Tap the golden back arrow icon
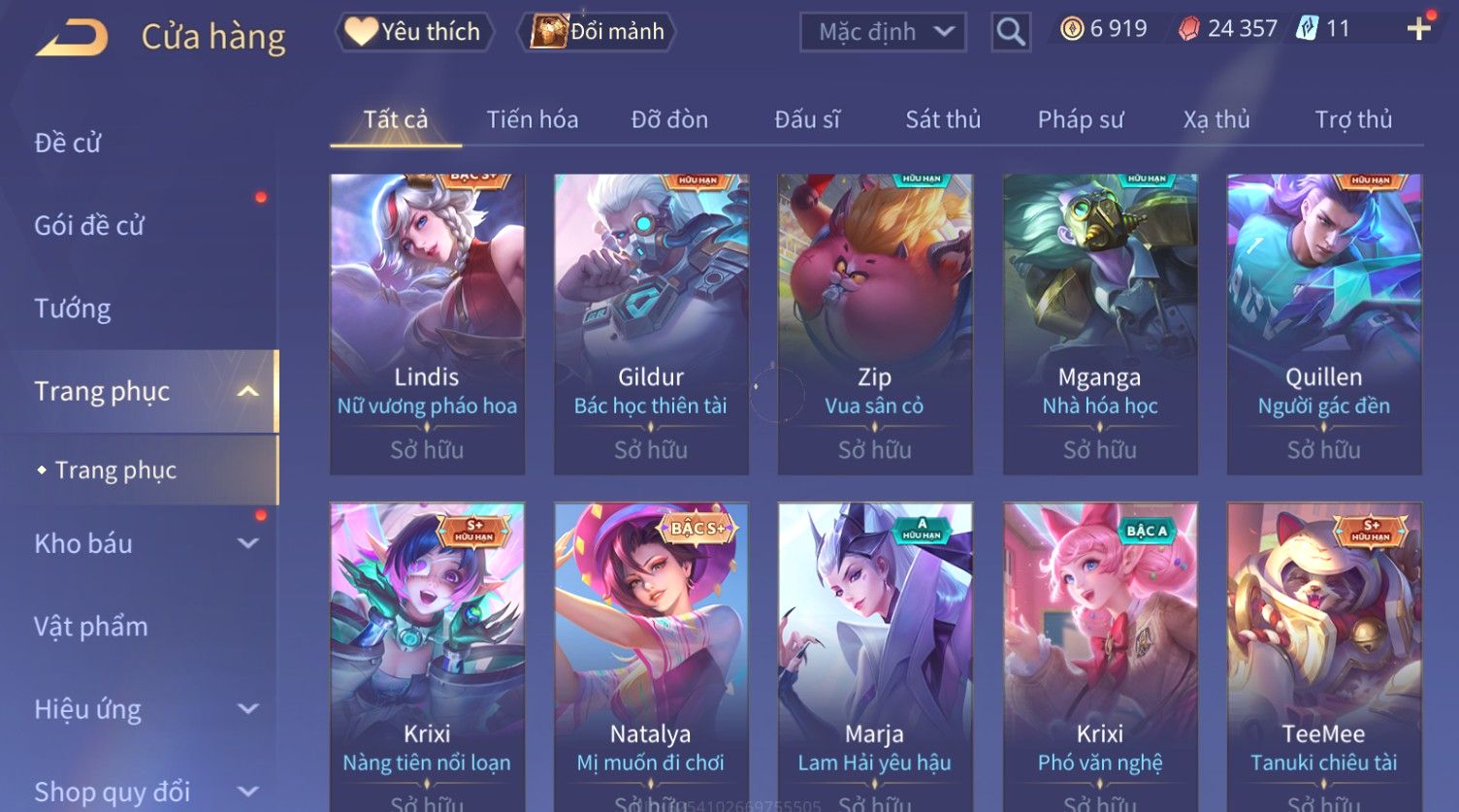This screenshot has height=812, width=1459. pyautogui.click(x=72, y=38)
